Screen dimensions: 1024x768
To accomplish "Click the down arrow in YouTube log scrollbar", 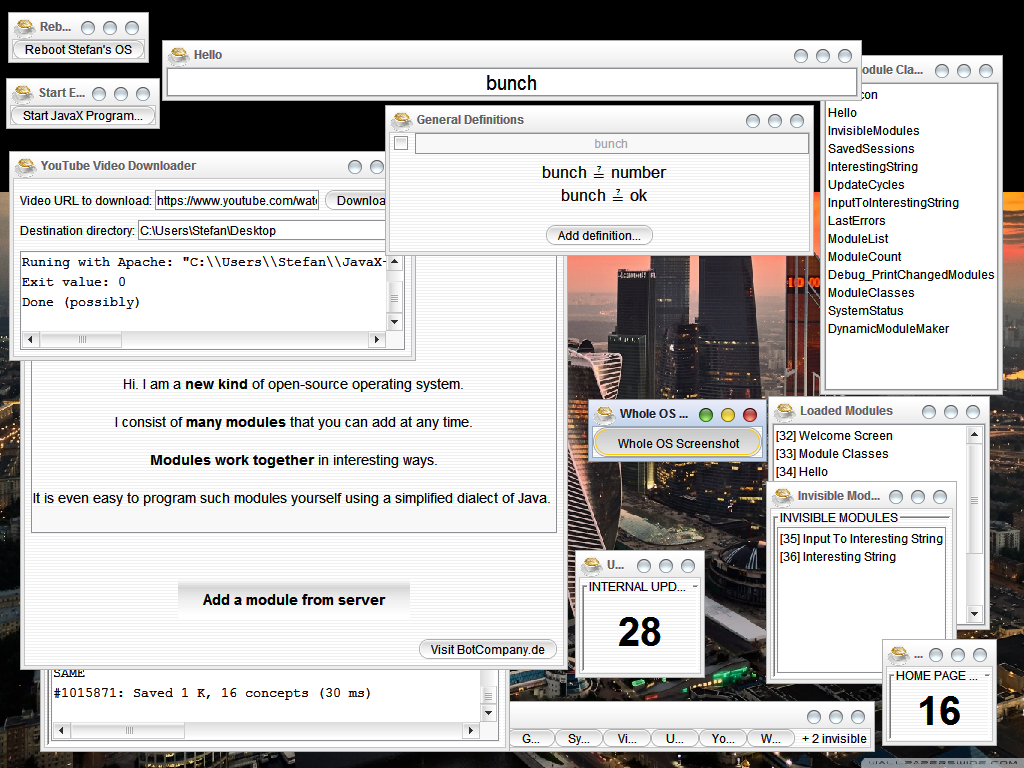I will click(x=394, y=321).
